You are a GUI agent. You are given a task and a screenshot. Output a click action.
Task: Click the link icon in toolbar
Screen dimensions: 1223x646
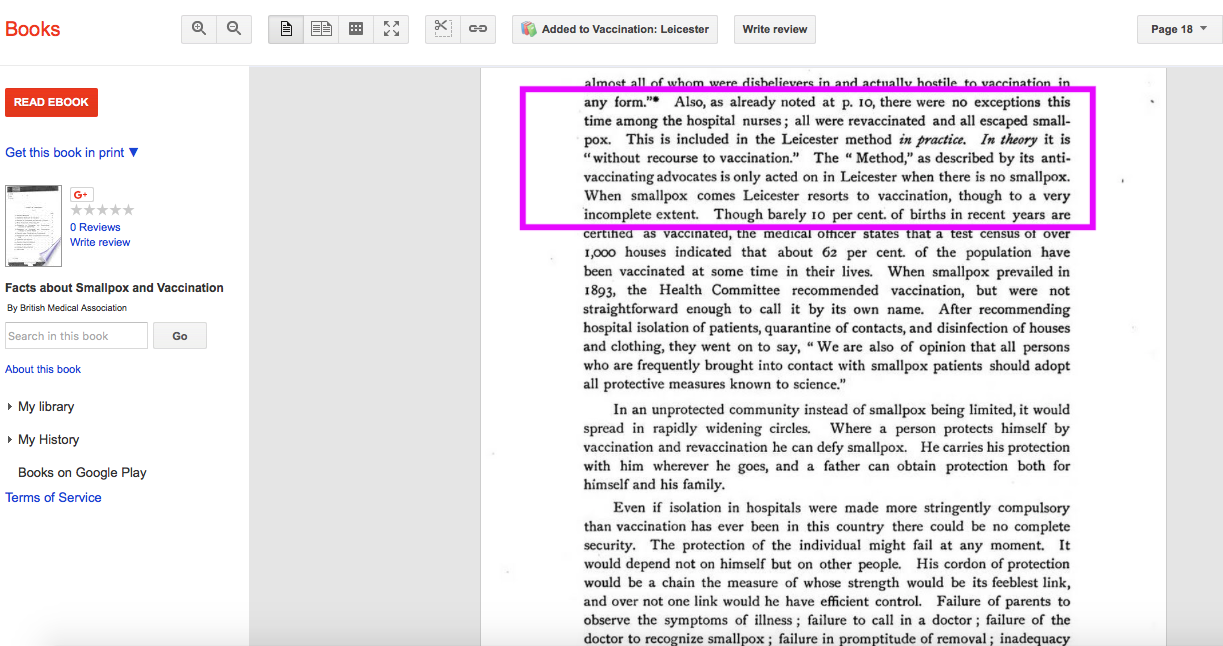[x=478, y=29]
